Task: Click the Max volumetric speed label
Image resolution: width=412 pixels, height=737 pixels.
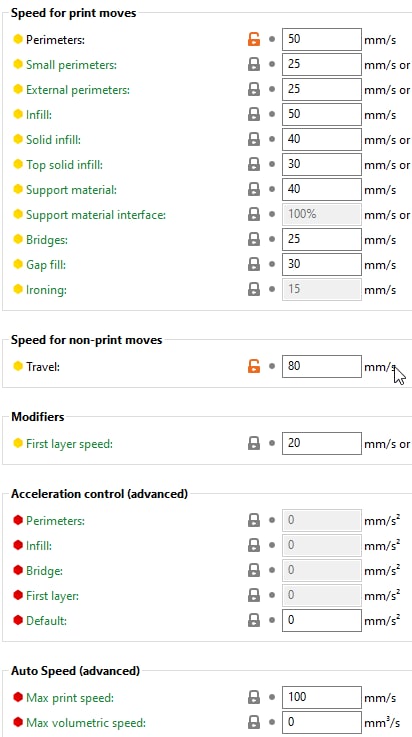Action: coord(86,723)
